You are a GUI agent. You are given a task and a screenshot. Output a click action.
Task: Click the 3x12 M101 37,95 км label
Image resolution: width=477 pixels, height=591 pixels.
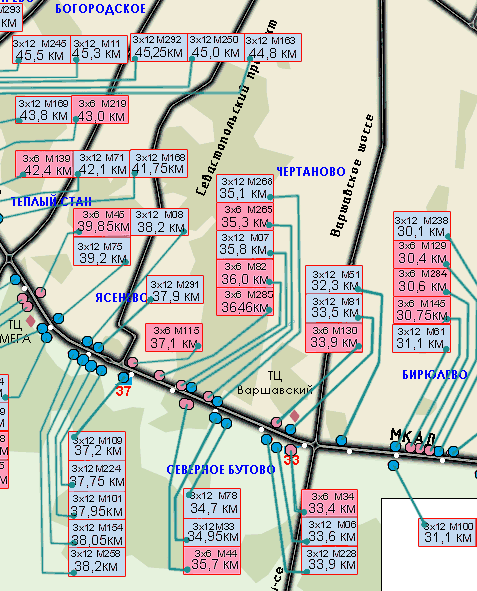[97, 505]
